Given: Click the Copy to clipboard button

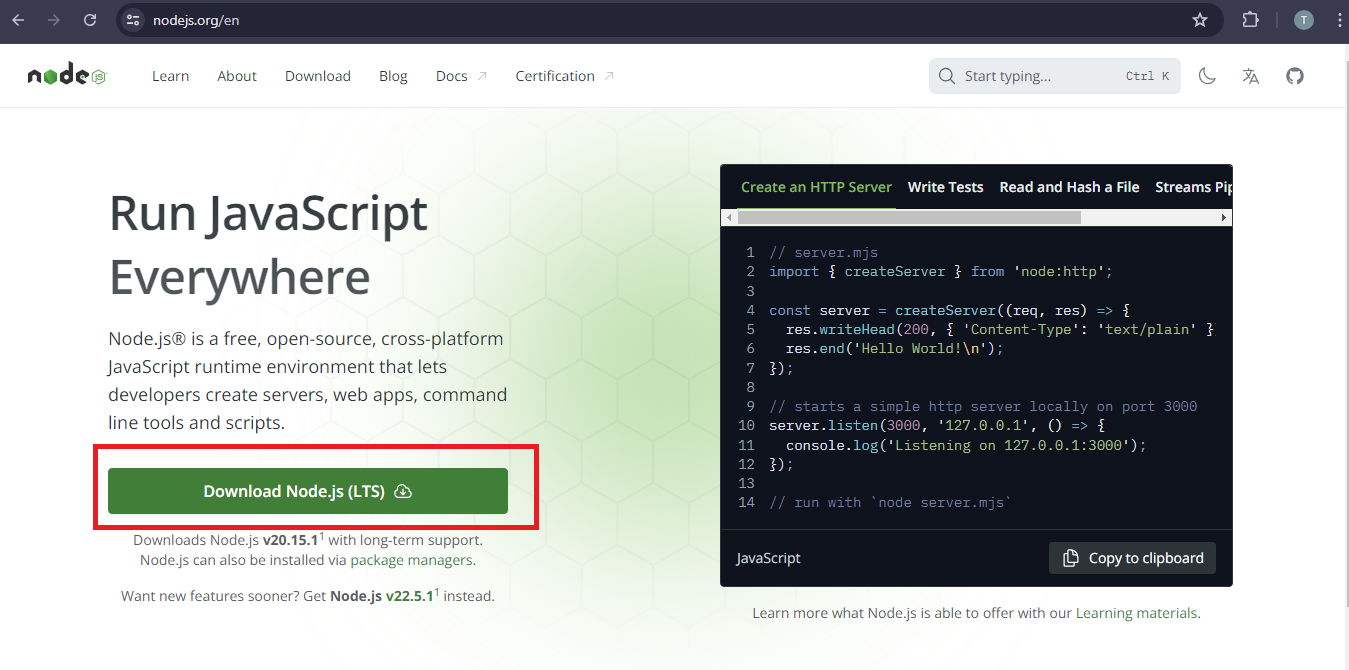Looking at the screenshot, I should (x=1132, y=558).
